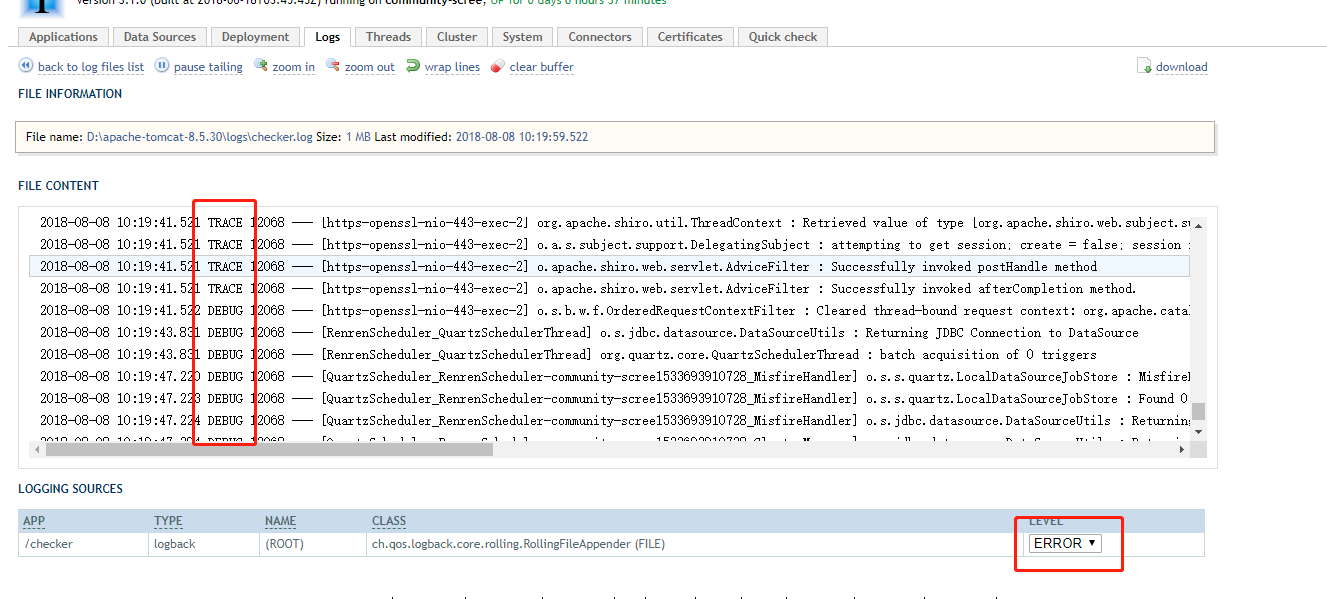Click the /checker app cell
The image size is (1327, 599).
click(x=84, y=544)
